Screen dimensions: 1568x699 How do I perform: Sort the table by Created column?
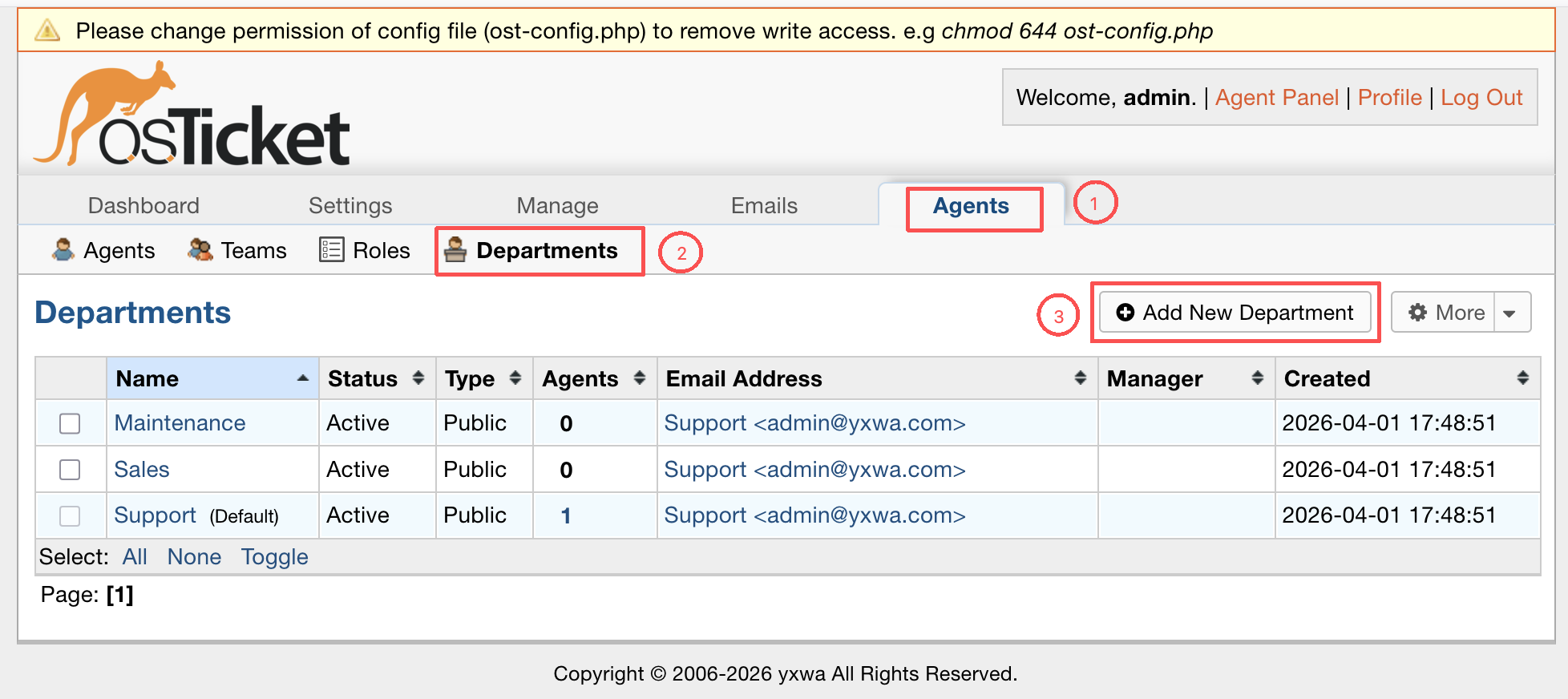click(x=1406, y=378)
